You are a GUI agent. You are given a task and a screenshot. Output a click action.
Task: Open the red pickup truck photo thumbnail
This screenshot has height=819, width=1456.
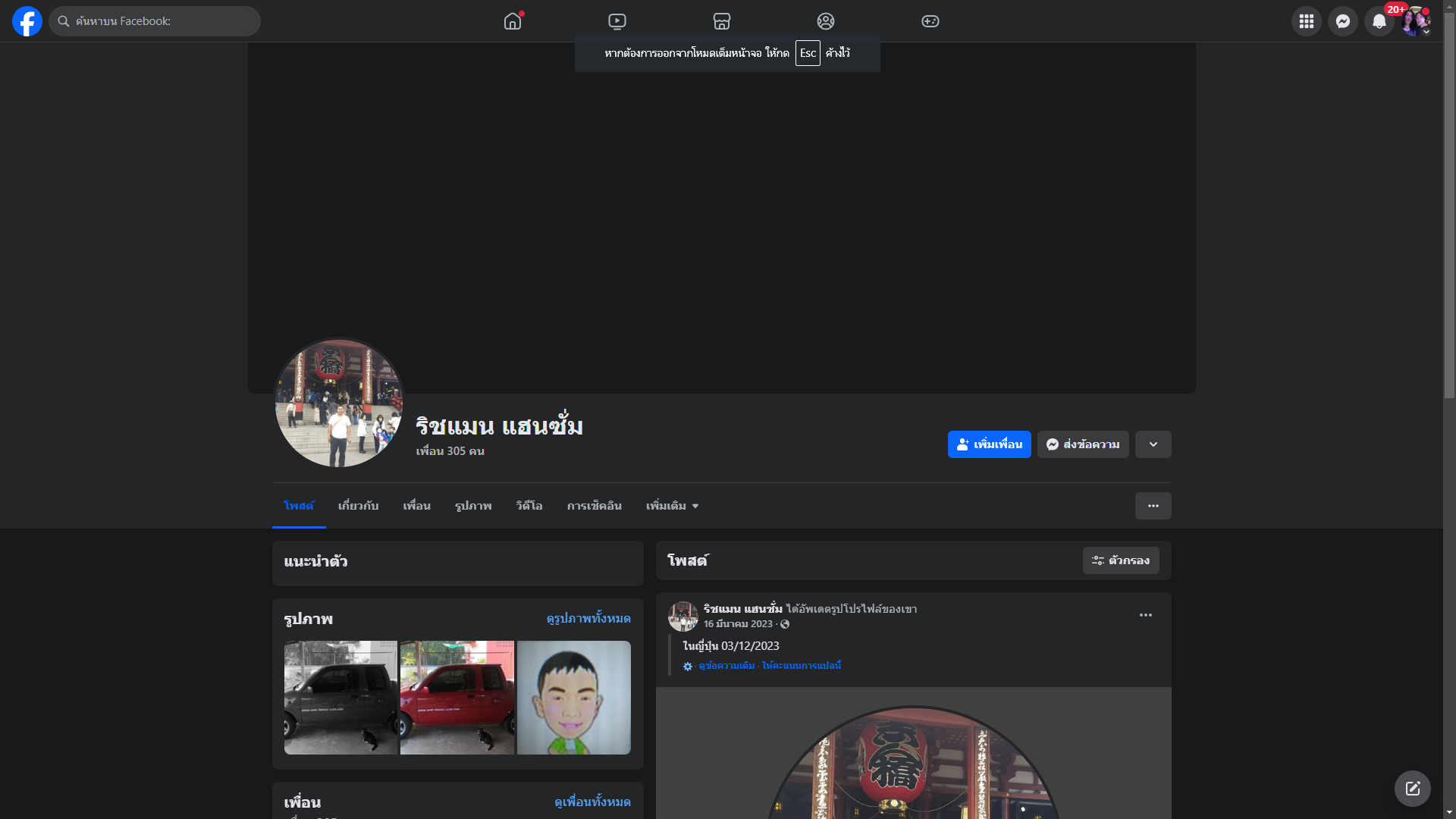point(457,698)
